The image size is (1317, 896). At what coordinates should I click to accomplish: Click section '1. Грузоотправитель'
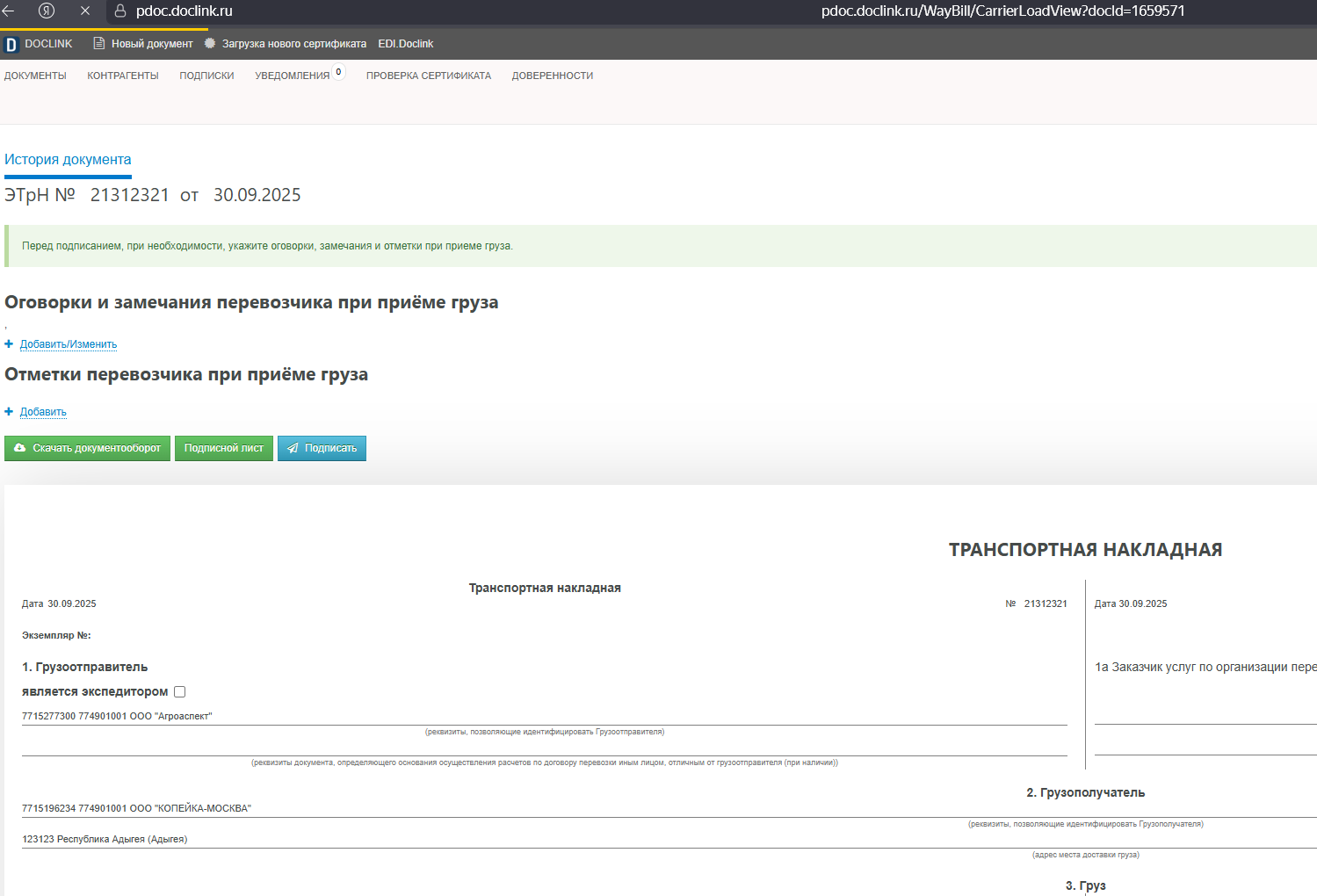(x=84, y=667)
